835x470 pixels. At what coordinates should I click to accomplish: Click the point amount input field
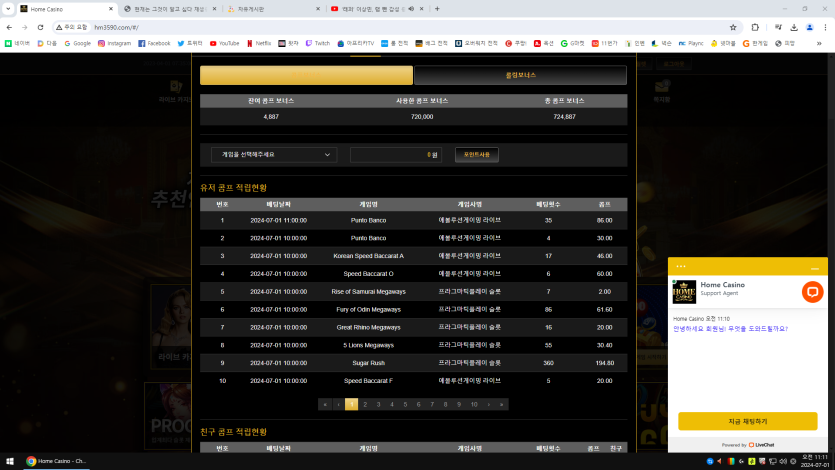tap(396, 154)
